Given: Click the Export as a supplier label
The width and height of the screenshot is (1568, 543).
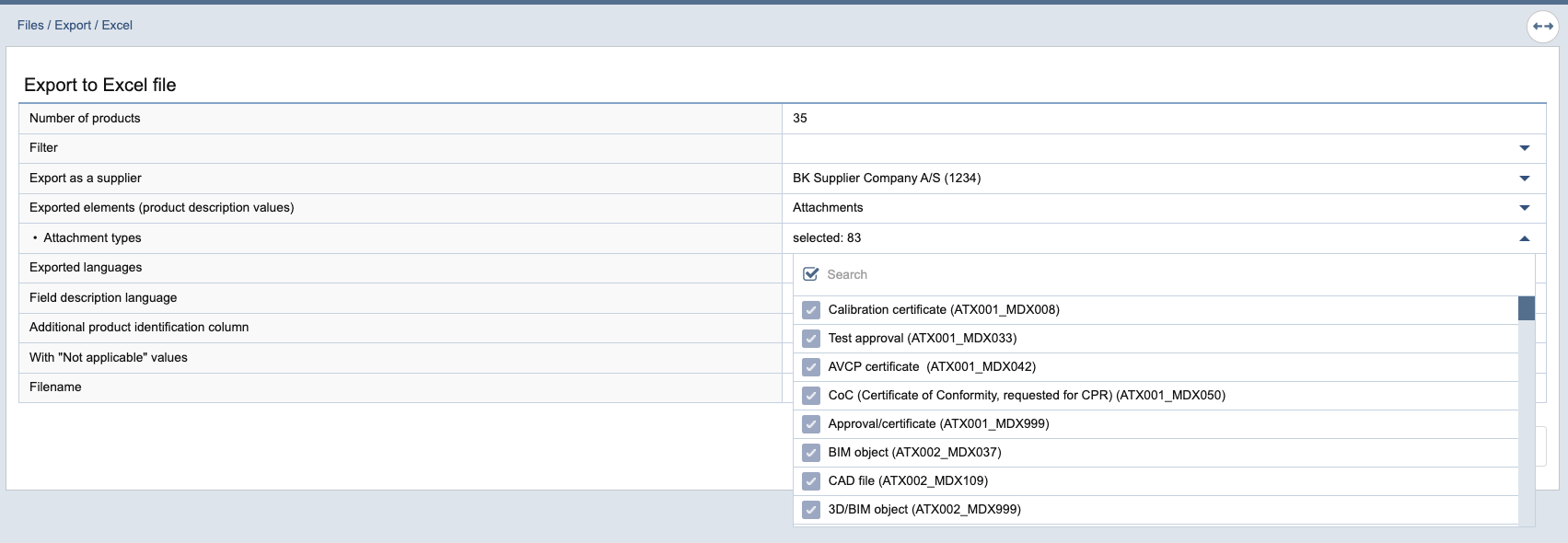Looking at the screenshot, I should (x=86, y=178).
